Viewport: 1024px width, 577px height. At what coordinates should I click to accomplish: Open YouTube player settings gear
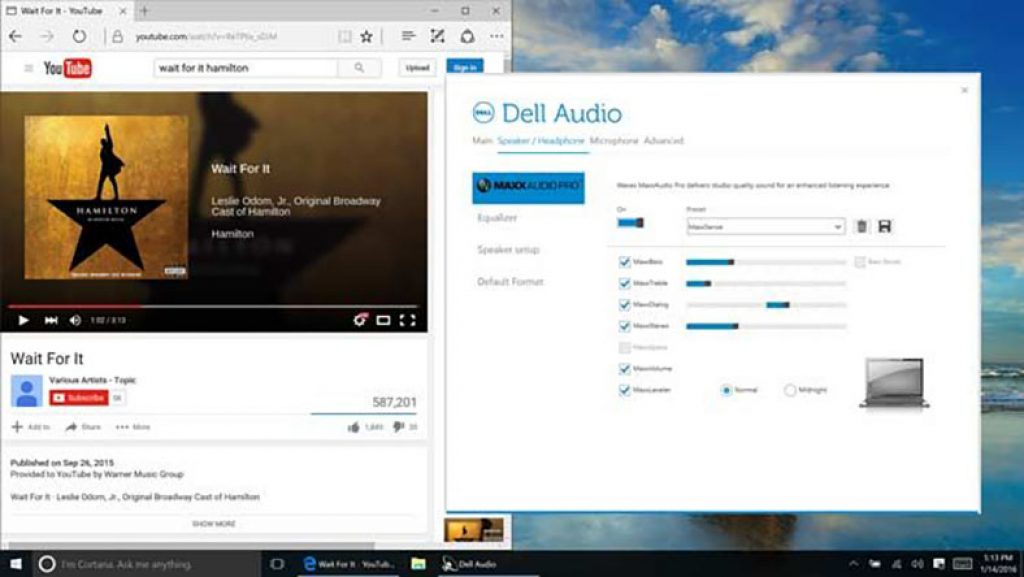(x=360, y=320)
